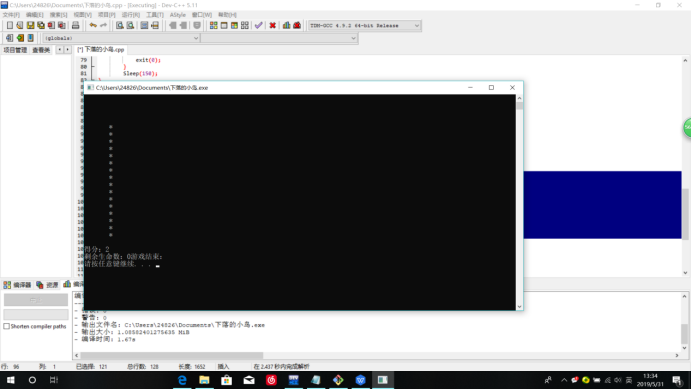Screen dimensions: 692x389
Task: Switch to the 项目管理 sidebar tab
Action: (15, 50)
